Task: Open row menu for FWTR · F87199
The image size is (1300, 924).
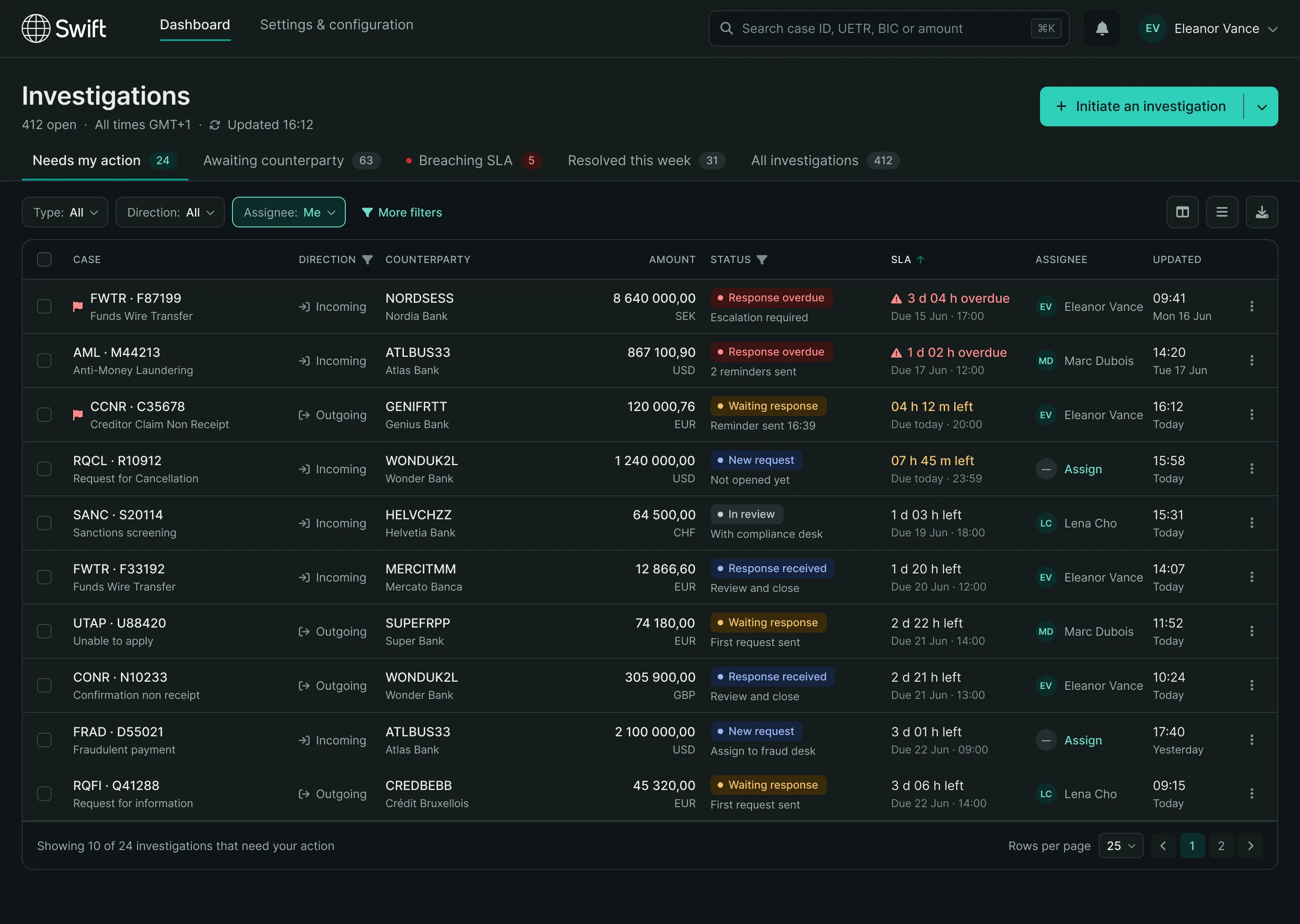Action: click(x=1252, y=306)
